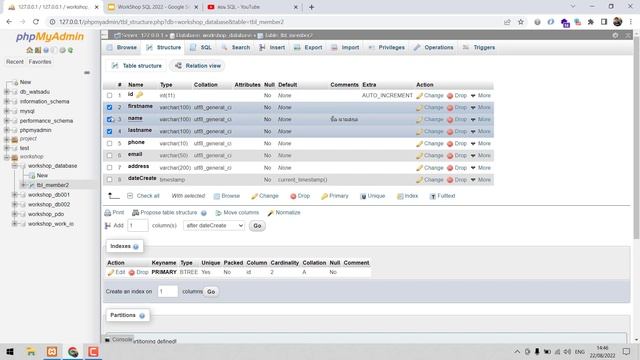
Task: Collapse all navigation tree link icon
Action: 87,73
